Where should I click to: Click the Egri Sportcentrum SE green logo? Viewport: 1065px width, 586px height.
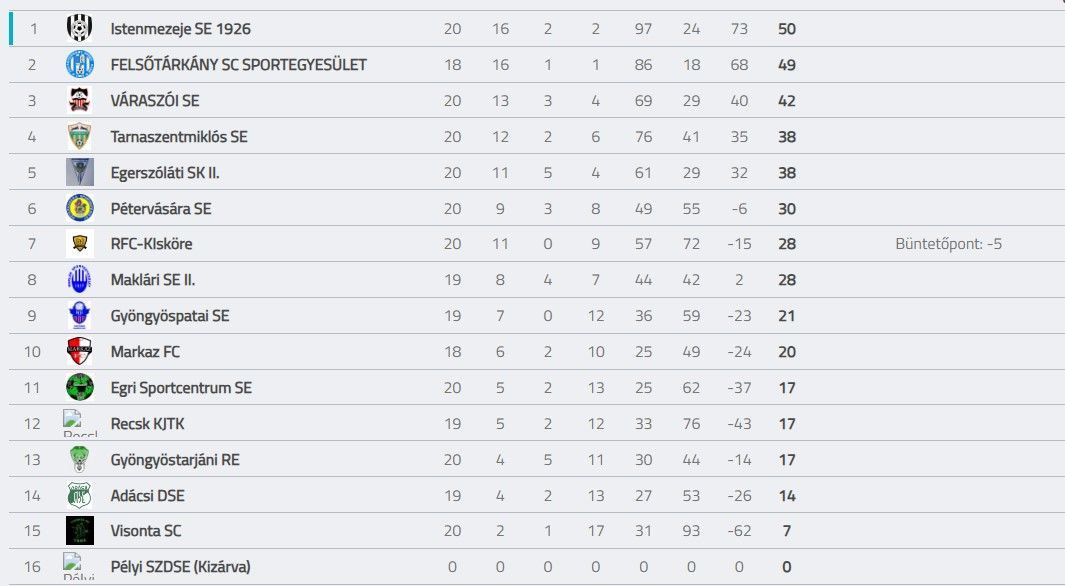click(x=79, y=388)
